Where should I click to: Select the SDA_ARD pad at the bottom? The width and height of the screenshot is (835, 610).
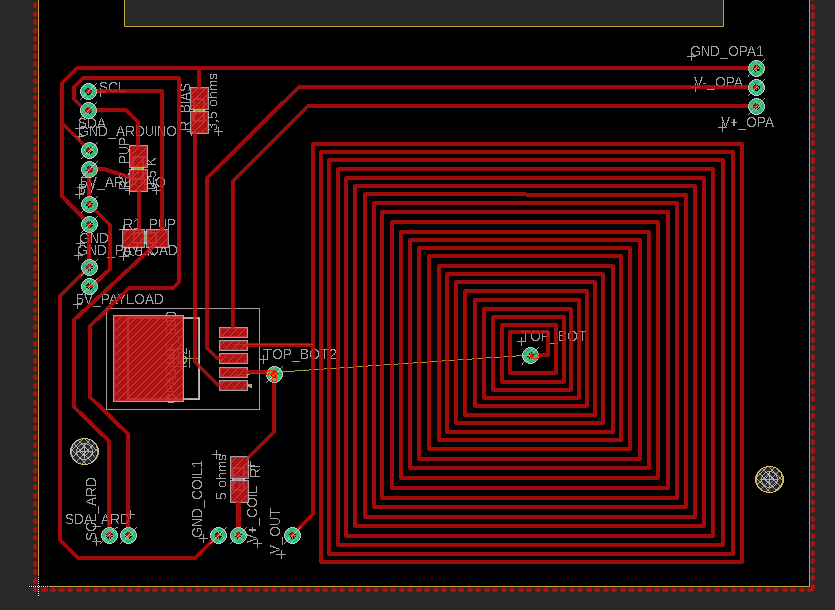pyautogui.click(x=128, y=536)
